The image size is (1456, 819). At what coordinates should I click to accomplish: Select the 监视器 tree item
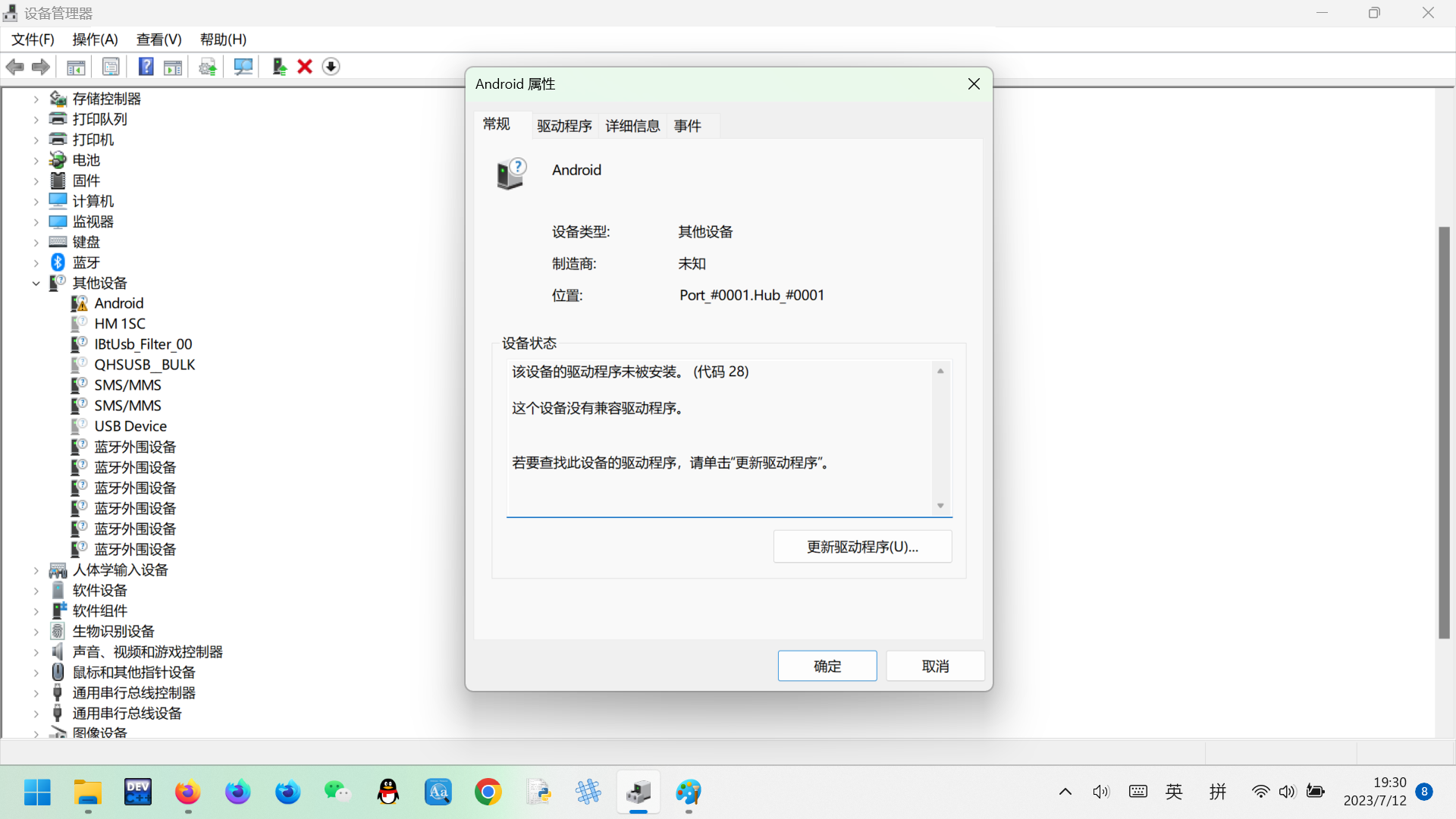(93, 221)
